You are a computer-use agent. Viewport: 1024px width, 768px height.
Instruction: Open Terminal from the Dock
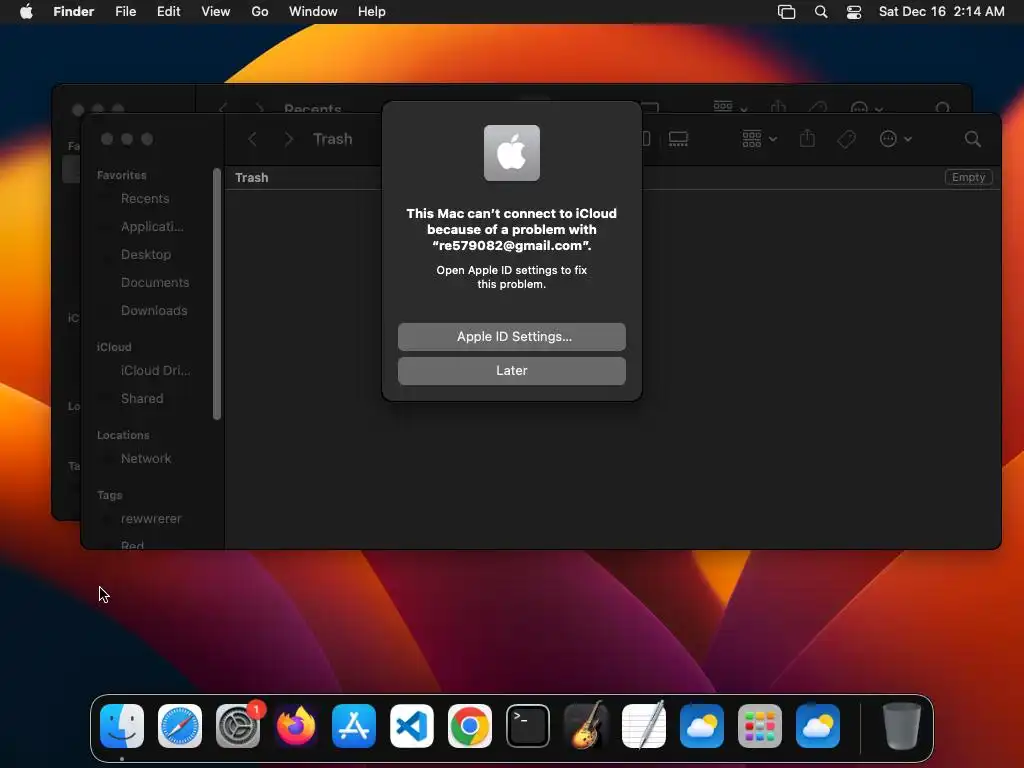(528, 726)
